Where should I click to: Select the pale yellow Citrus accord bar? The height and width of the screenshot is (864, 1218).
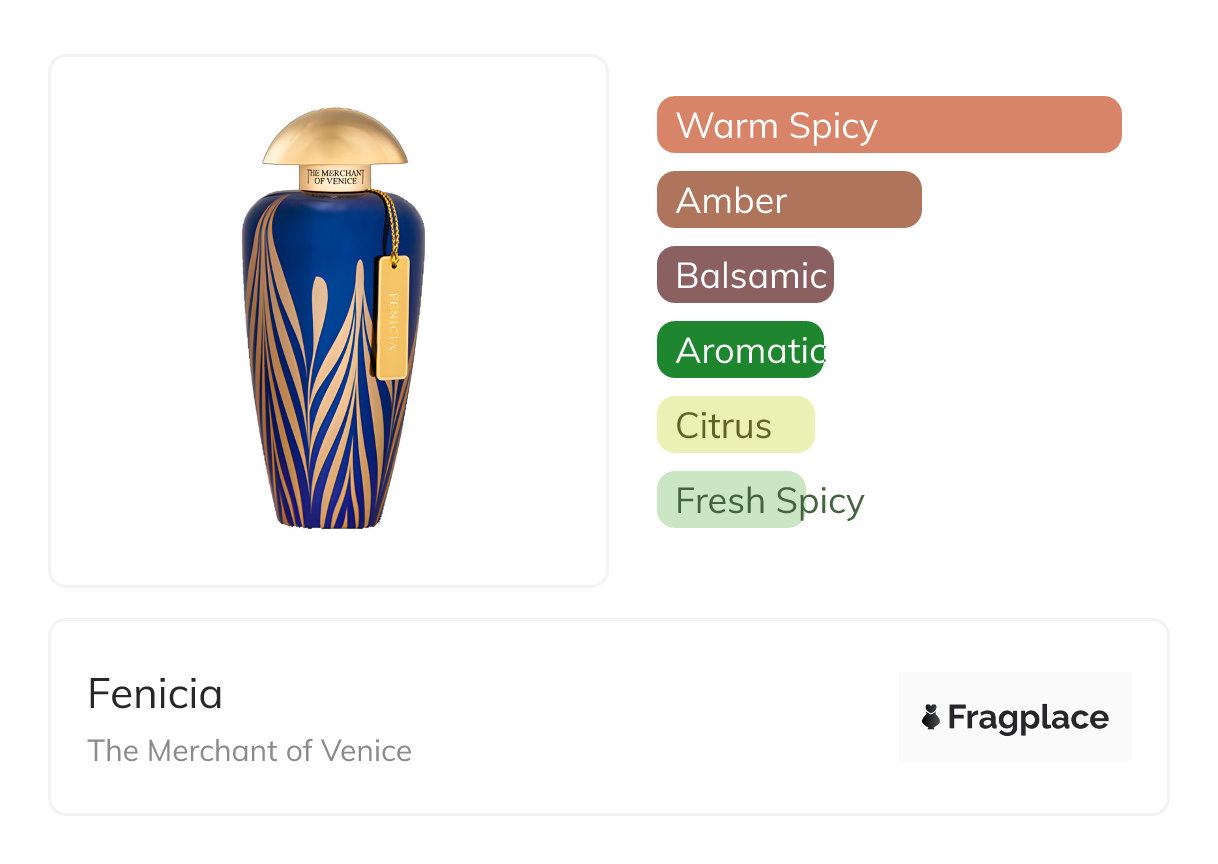pos(736,425)
